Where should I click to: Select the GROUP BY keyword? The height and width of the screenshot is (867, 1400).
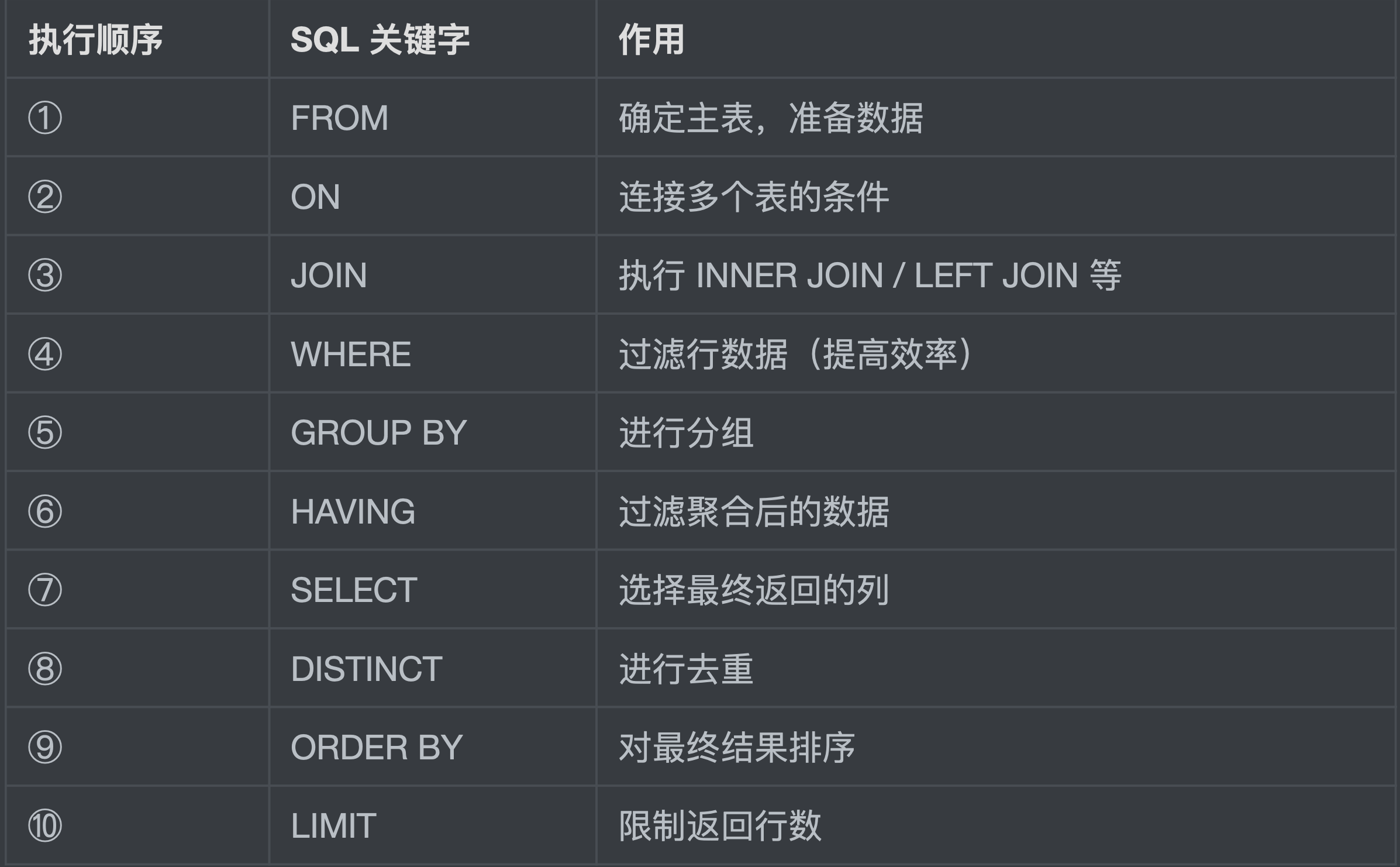click(x=378, y=433)
